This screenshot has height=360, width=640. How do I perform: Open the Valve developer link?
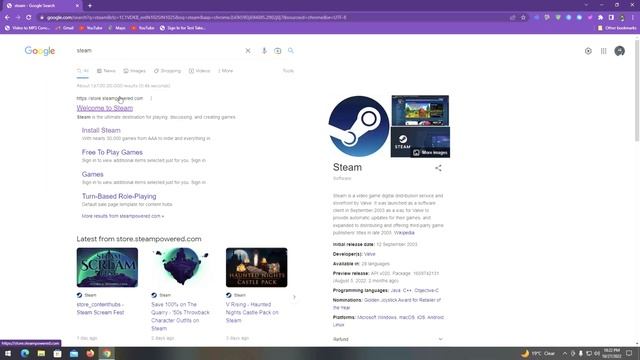[x=370, y=254]
